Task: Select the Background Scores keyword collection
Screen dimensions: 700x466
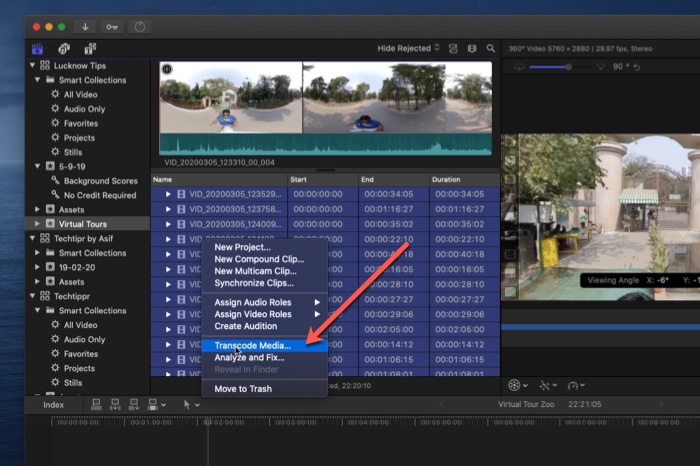Action: coord(100,181)
